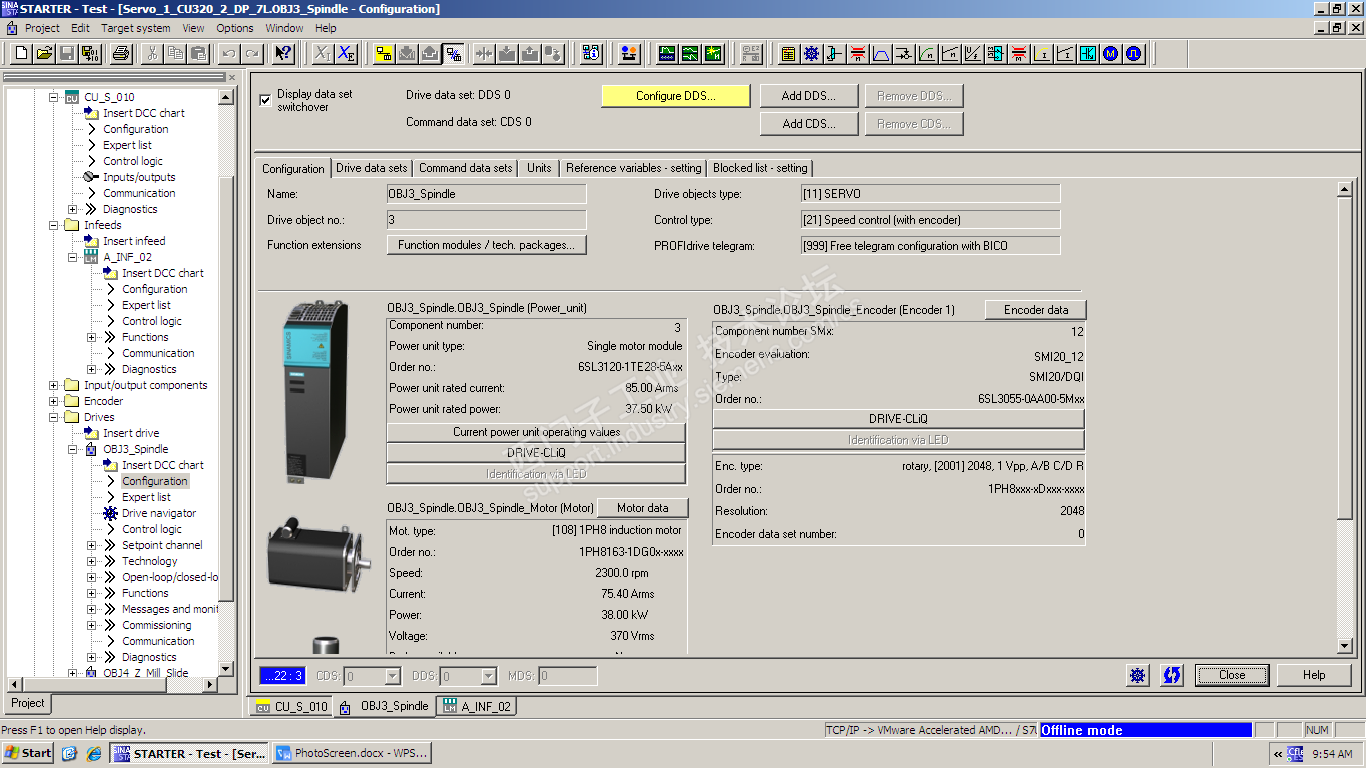Click the Encoder data button
This screenshot has width=1366, height=768.
(x=1035, y=310)
